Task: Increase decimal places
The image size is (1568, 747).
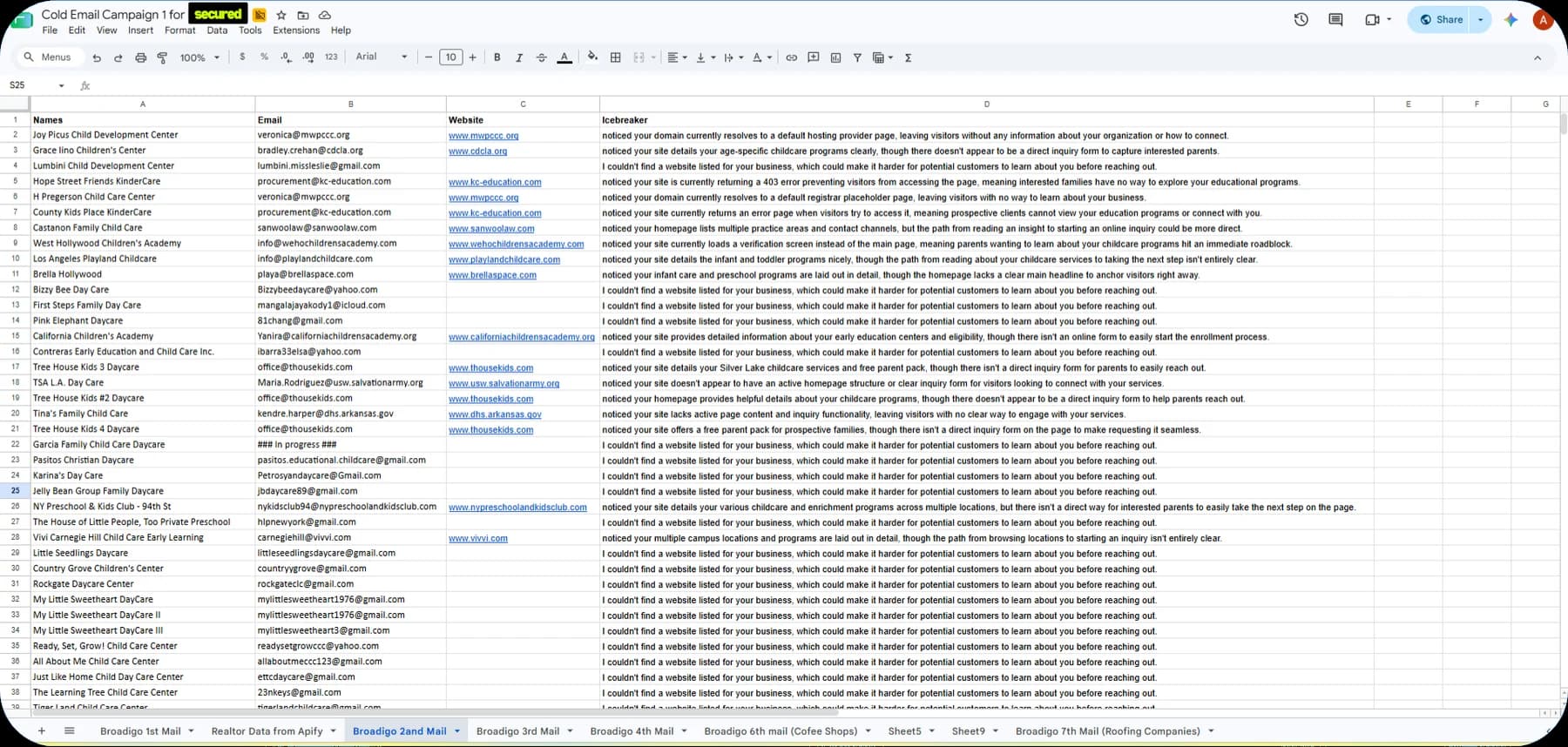Action: click(308, 57)
